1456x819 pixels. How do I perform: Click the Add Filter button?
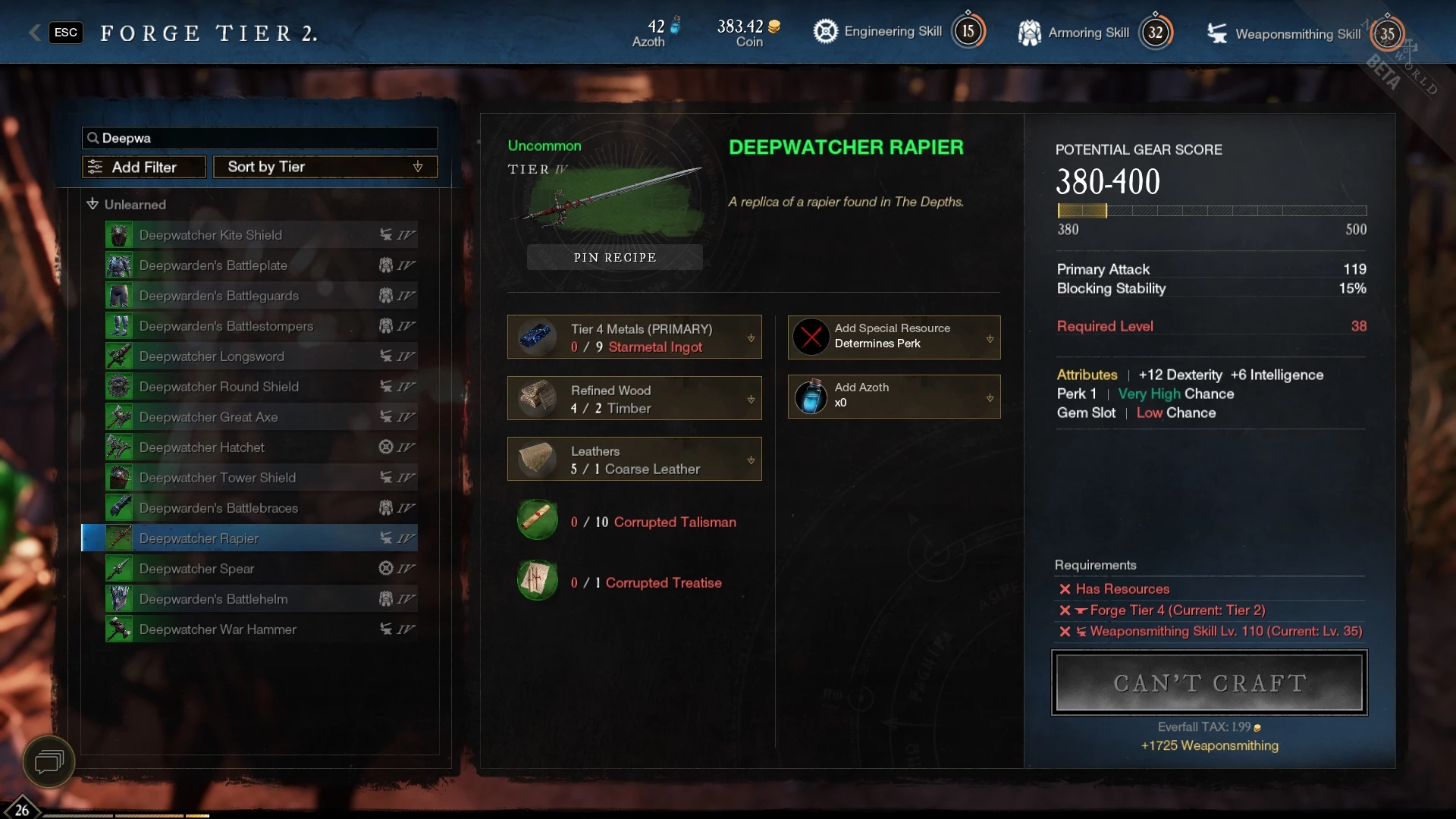coord(144,167)
